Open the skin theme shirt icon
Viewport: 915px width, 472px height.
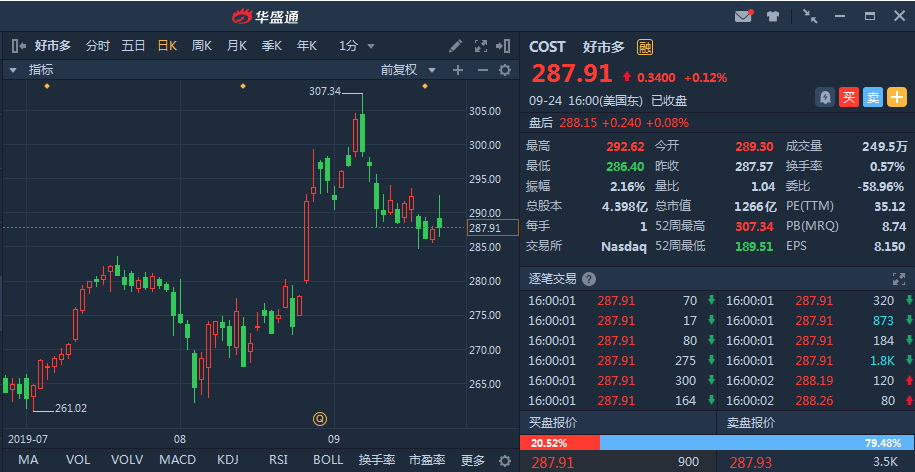773,16
